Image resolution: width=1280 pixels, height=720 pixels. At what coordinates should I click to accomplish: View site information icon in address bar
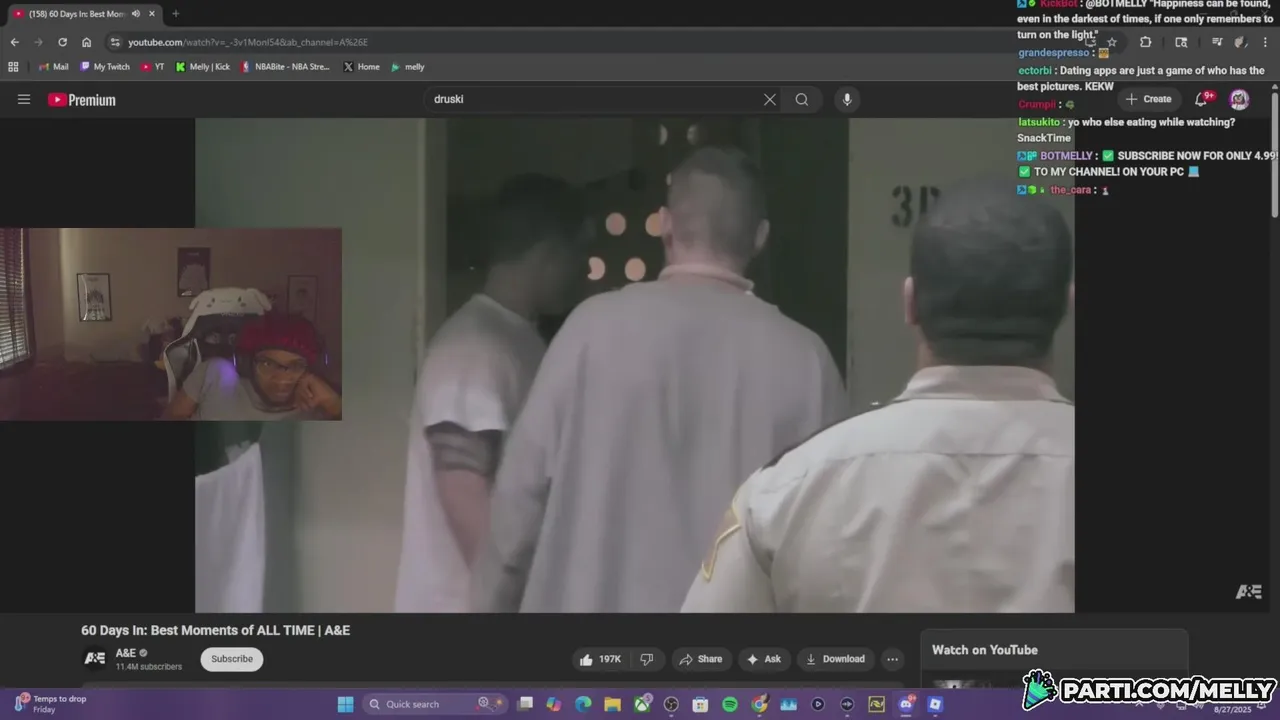pos(115,42)
